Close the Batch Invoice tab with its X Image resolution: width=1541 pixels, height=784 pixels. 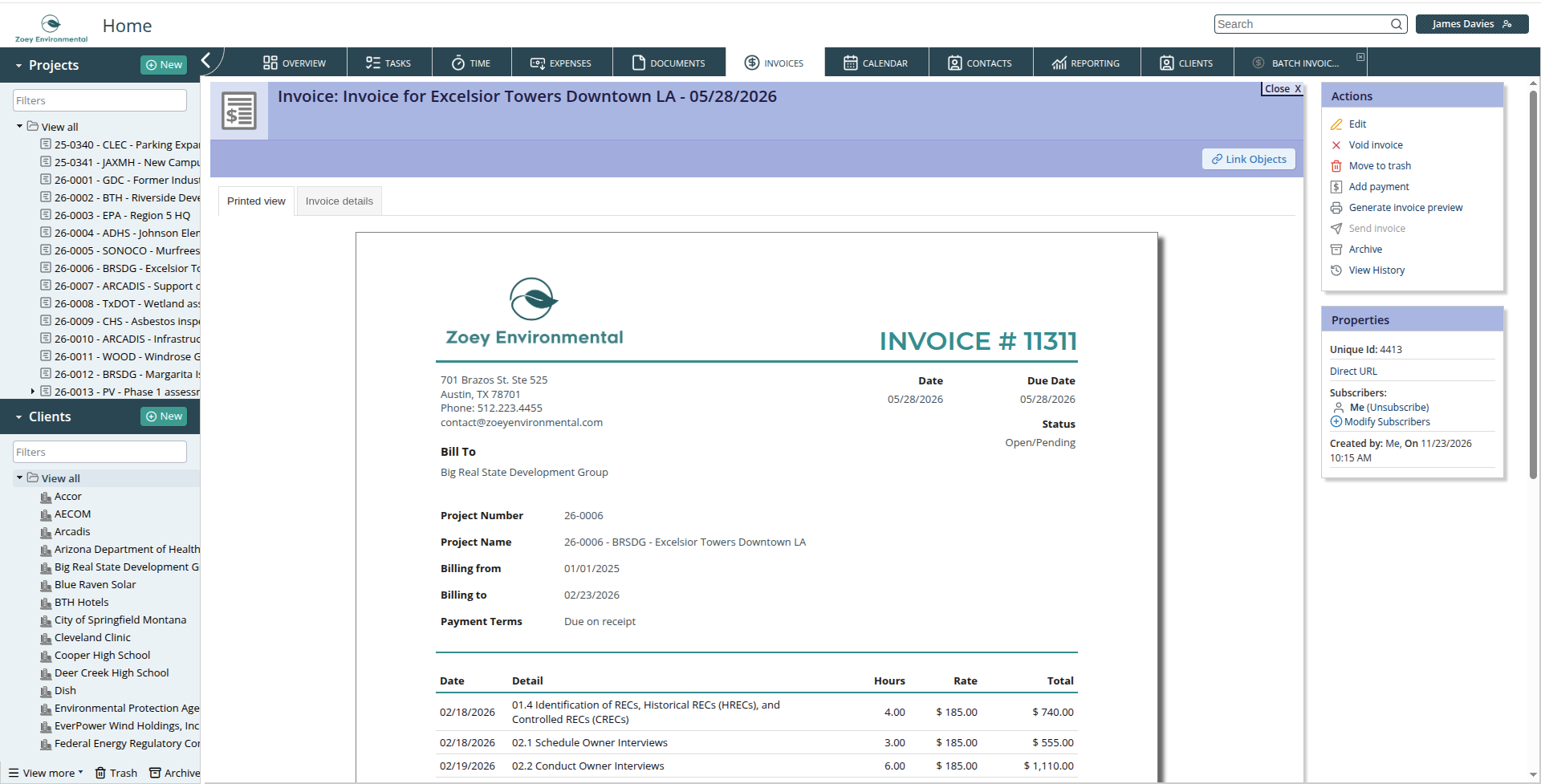(x=1360, y=57)
